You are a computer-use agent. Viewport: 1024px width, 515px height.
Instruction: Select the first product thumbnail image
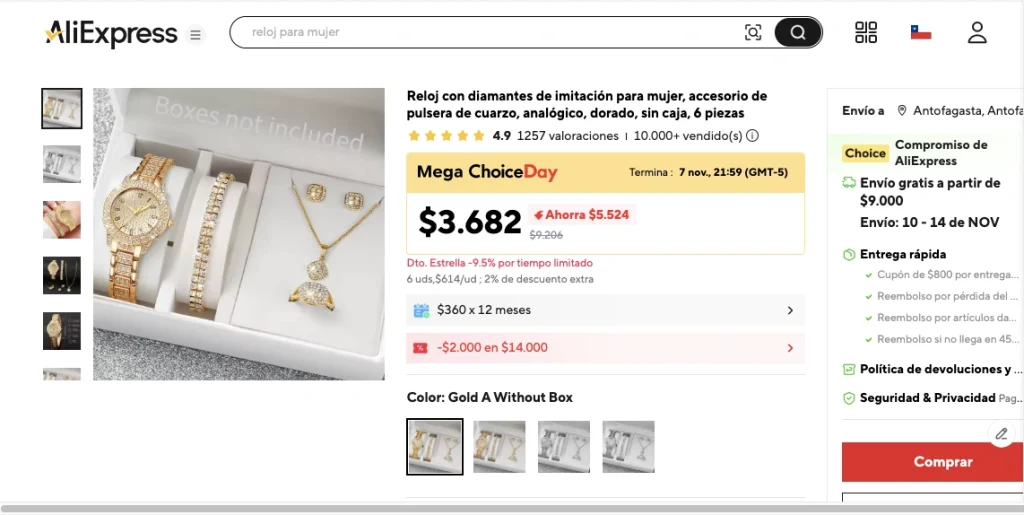click(62, 108)
